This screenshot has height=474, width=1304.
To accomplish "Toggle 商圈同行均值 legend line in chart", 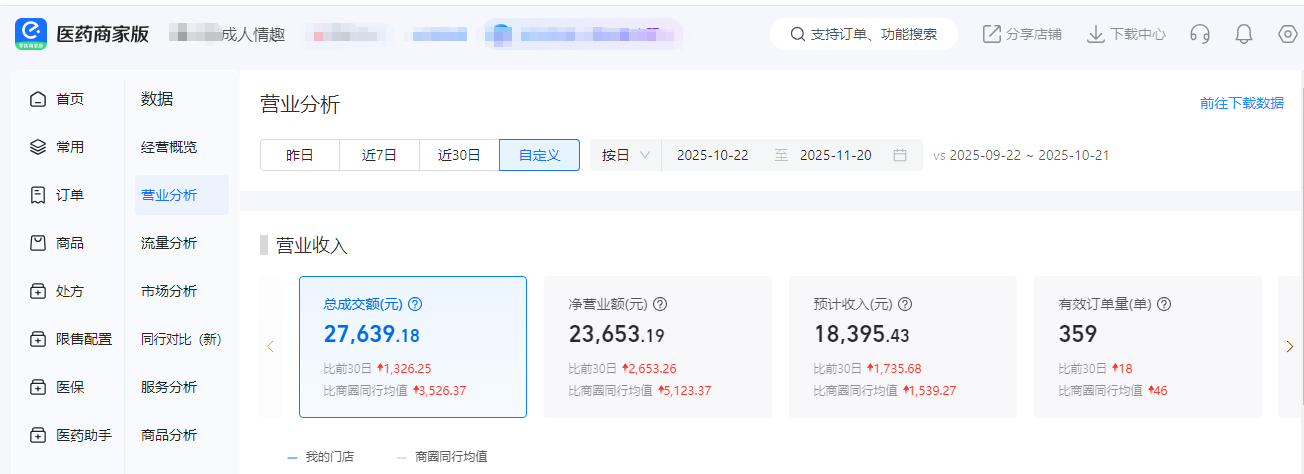I will click(441, 457).
